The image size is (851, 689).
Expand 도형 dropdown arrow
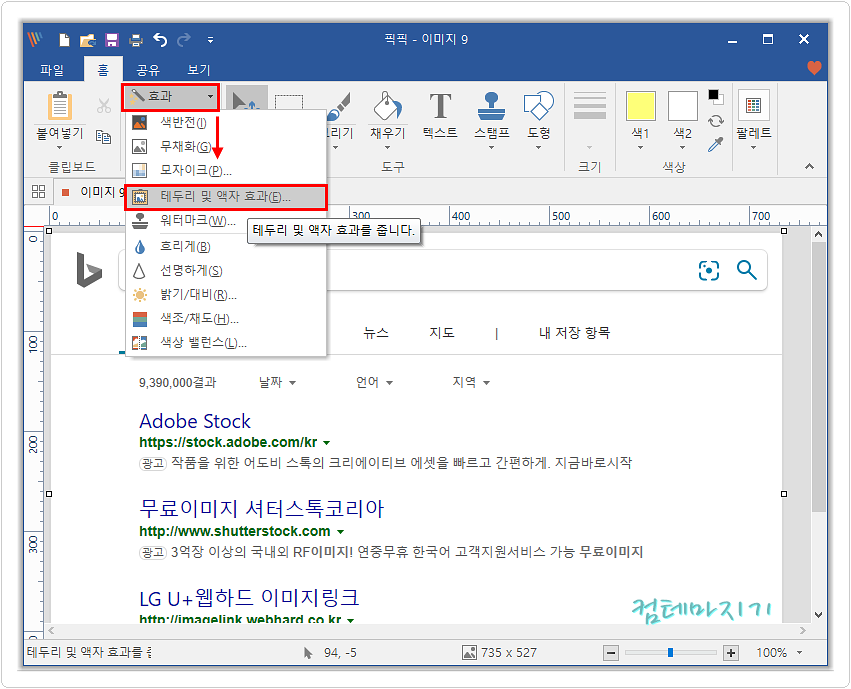pyautogui.click(x=538, y=148)
